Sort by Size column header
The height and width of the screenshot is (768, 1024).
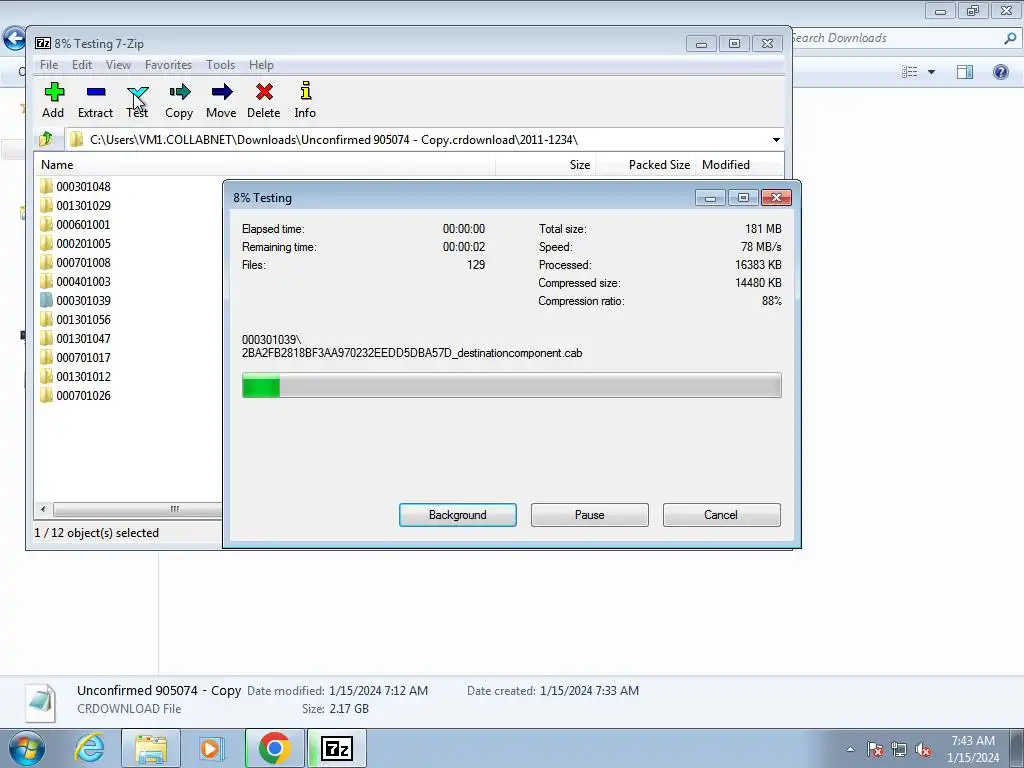tap(545, 165)
